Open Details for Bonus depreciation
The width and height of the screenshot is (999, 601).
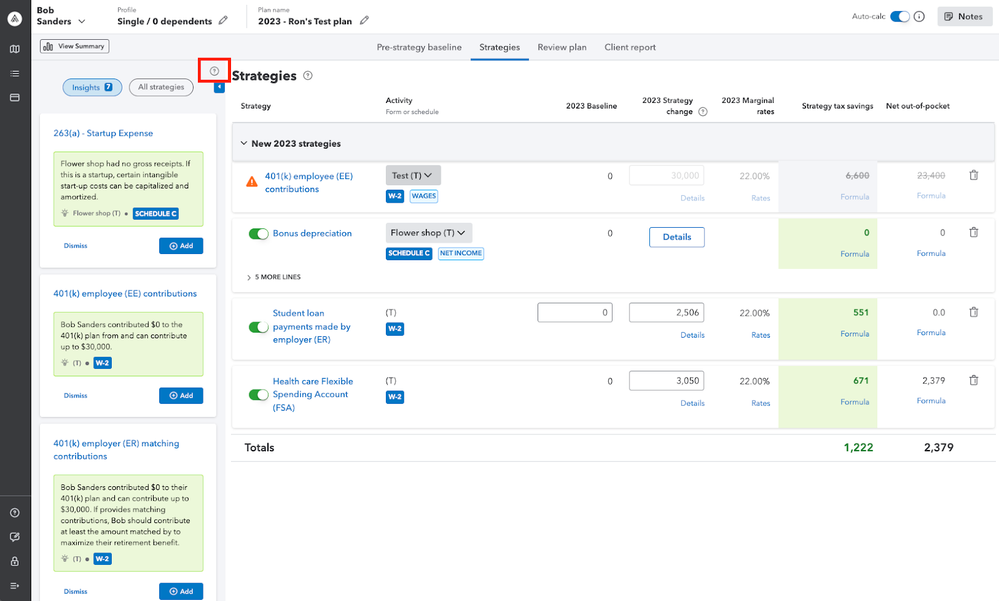676,237
